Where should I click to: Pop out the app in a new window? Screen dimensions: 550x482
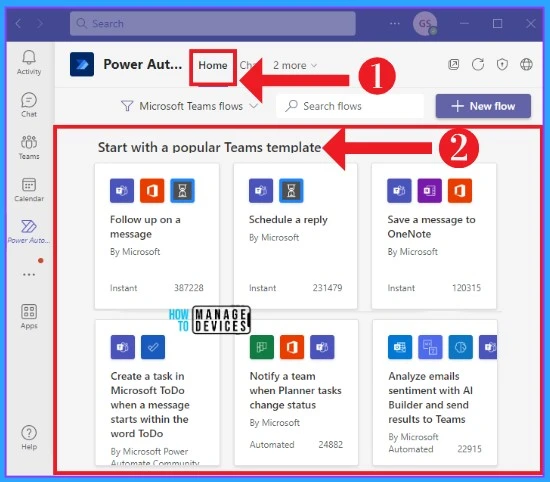454,65
